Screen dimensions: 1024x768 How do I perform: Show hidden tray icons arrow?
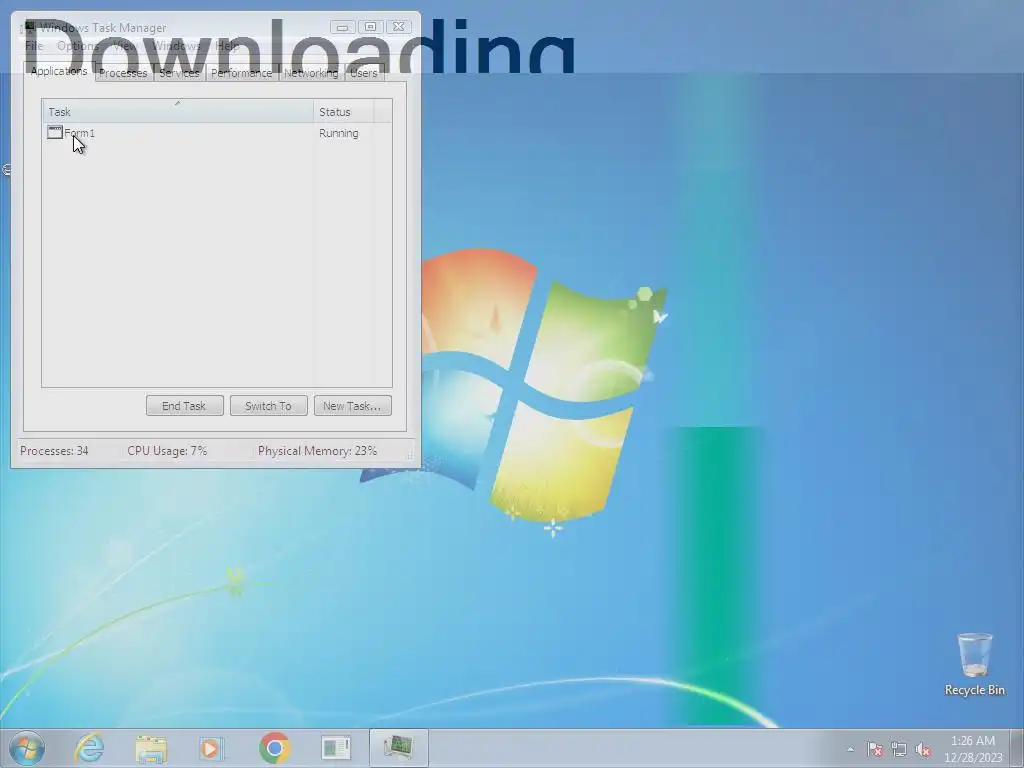(x=850, y=750)
